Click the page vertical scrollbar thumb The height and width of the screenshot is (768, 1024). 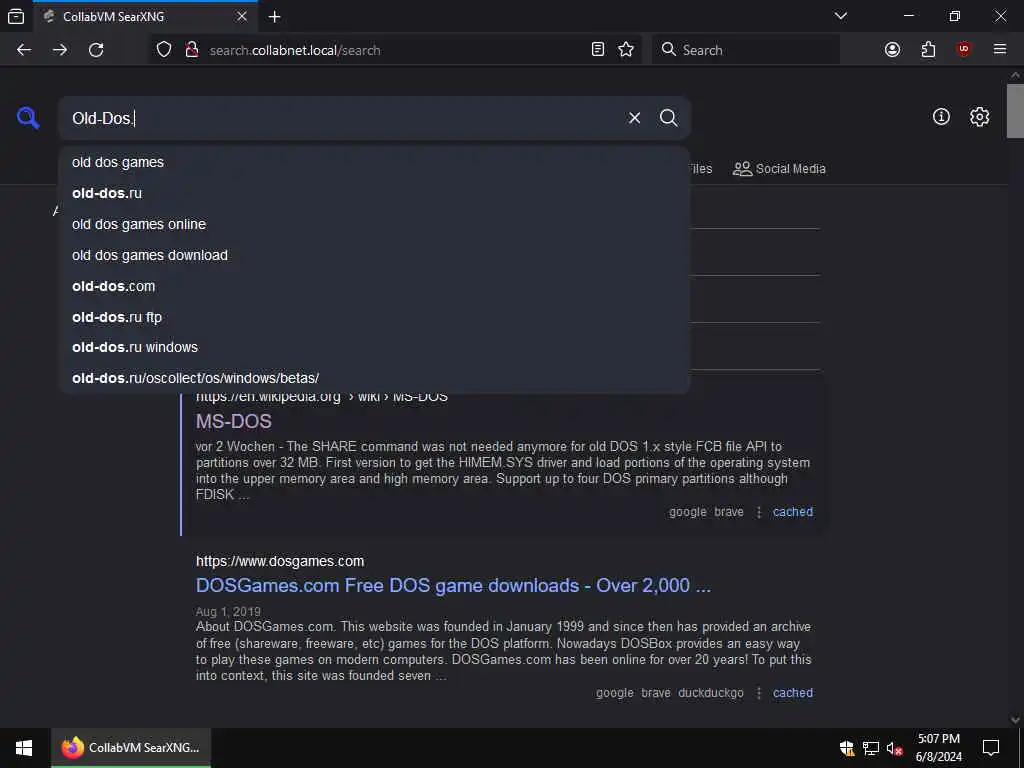[1015, 111]
